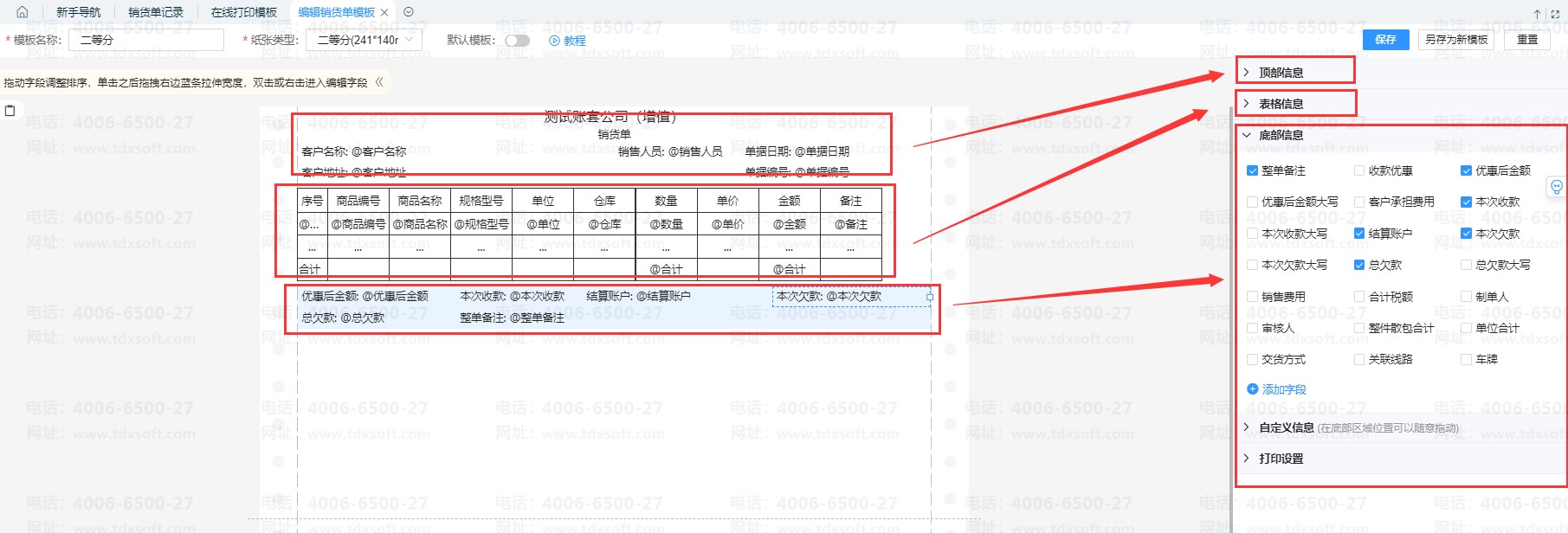Enable the 客户承担费用 checkbox
Image resolution: width=1568 pixels, height=533 pixels.
1359,202
